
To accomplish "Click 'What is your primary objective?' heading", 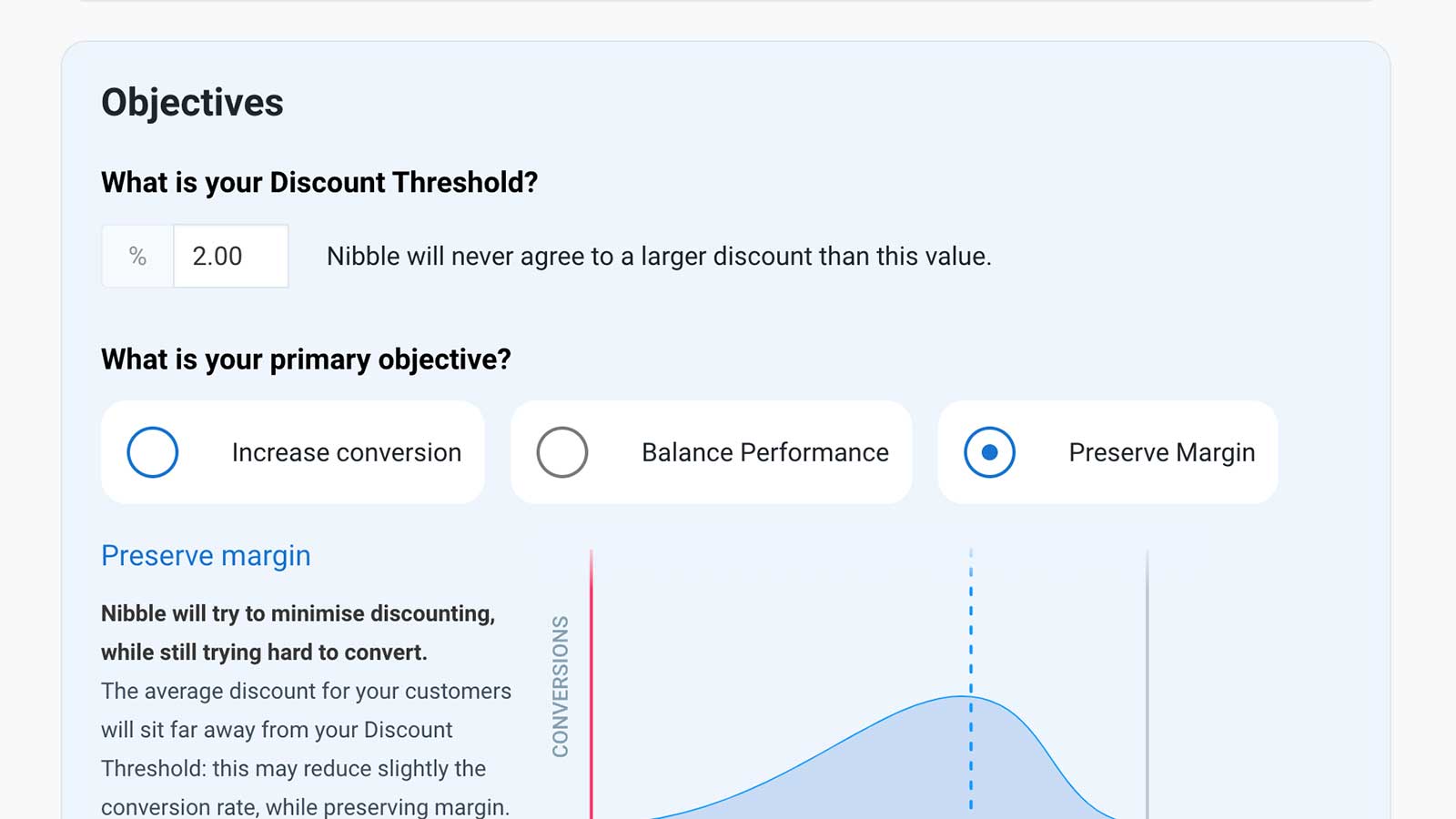I will click(x=306, y=359).
